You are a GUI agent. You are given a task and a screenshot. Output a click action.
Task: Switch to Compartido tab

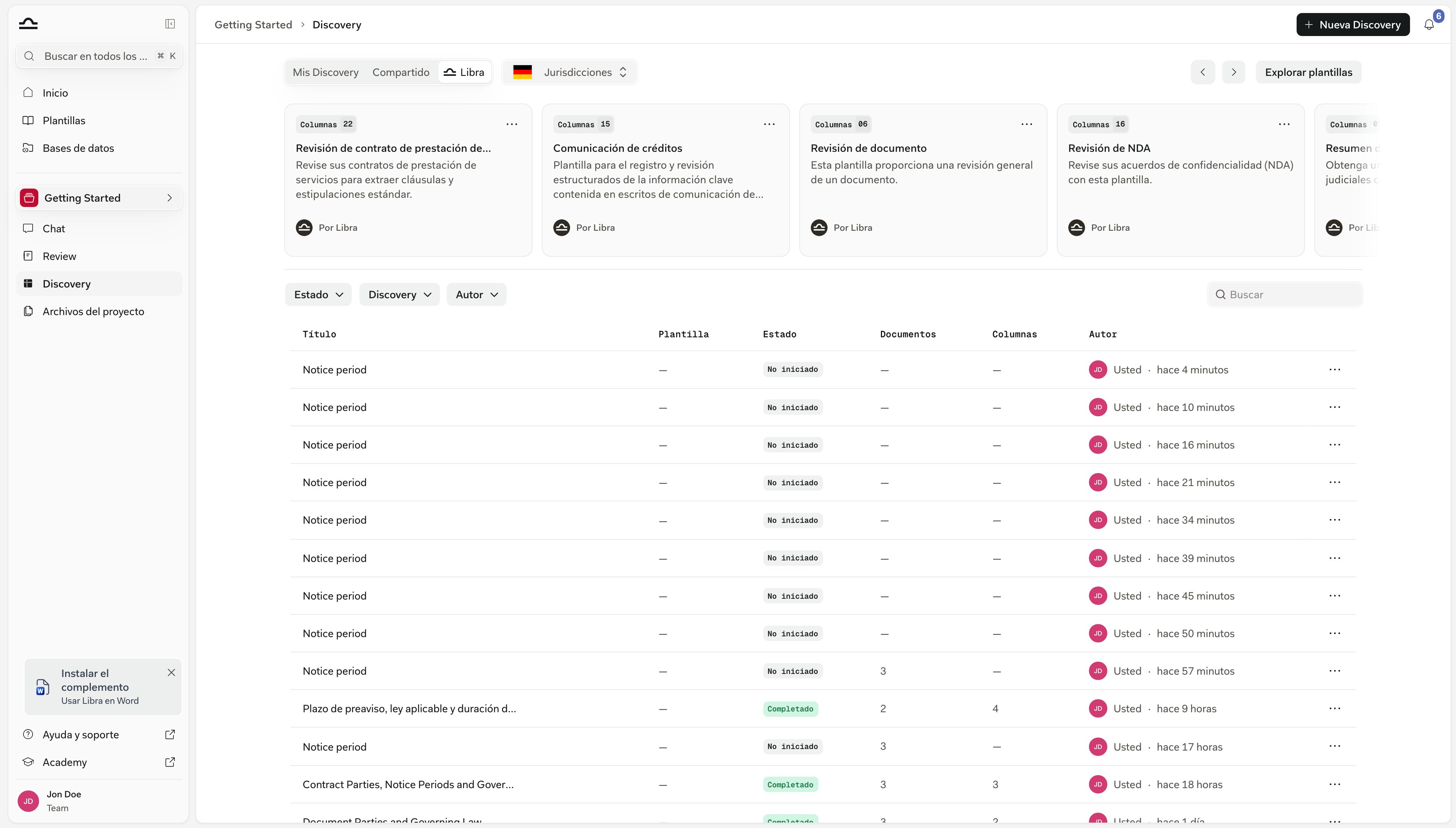click(x=401, y=72)
